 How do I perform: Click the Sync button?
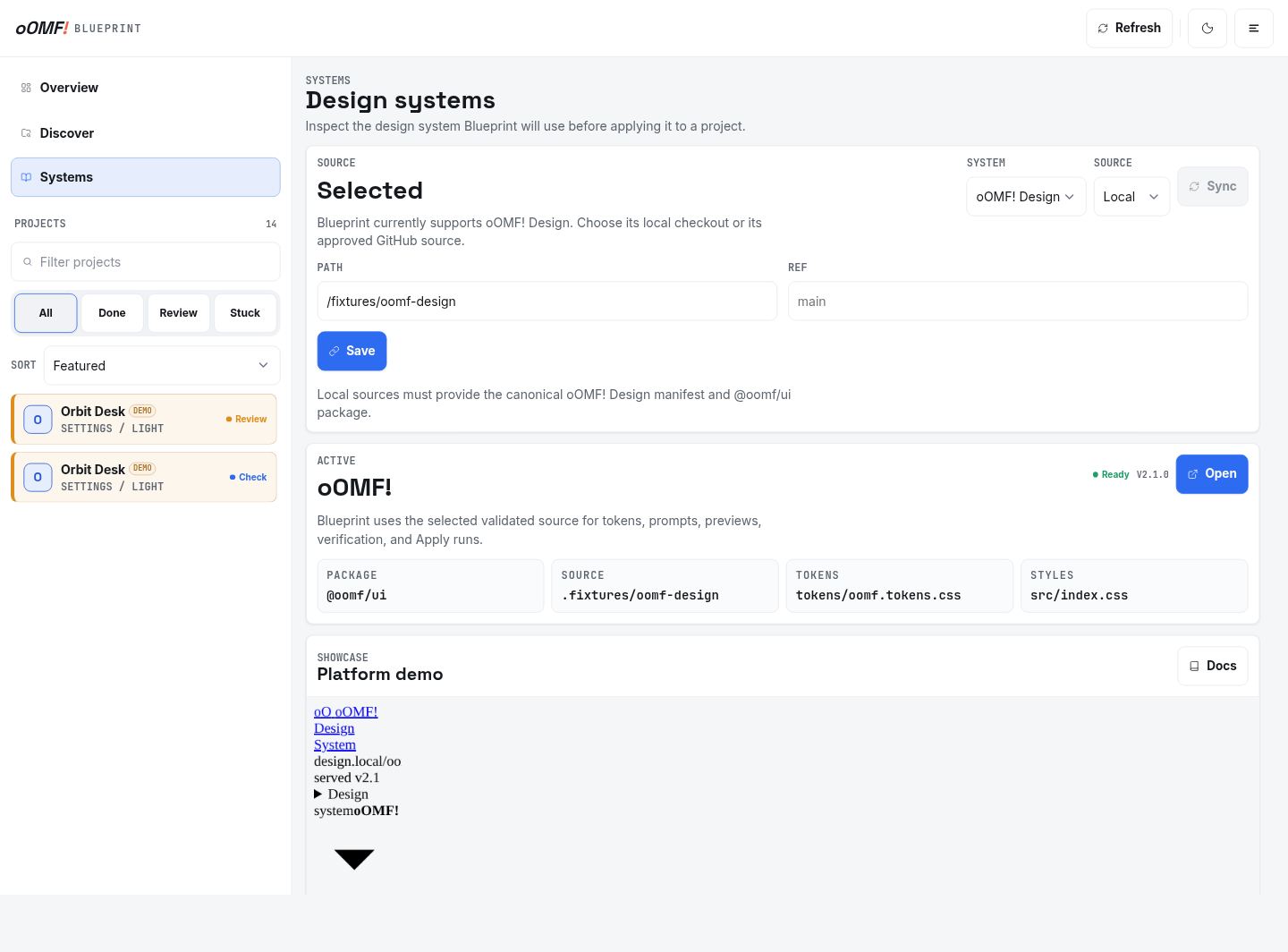tap(1213, 186)
